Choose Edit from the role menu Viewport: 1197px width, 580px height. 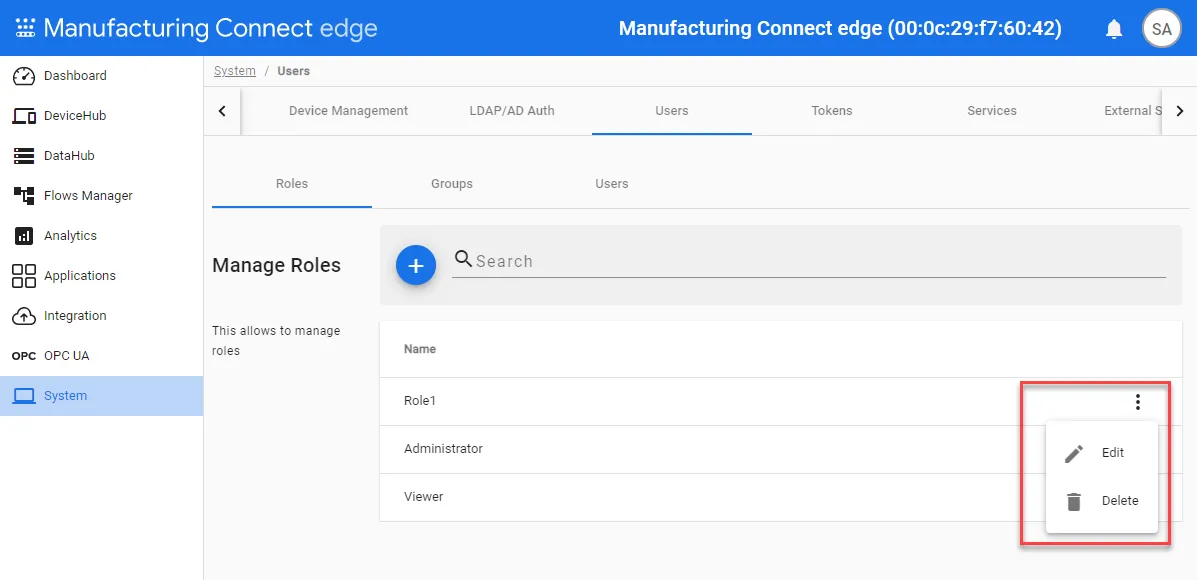coord(1102,453)
